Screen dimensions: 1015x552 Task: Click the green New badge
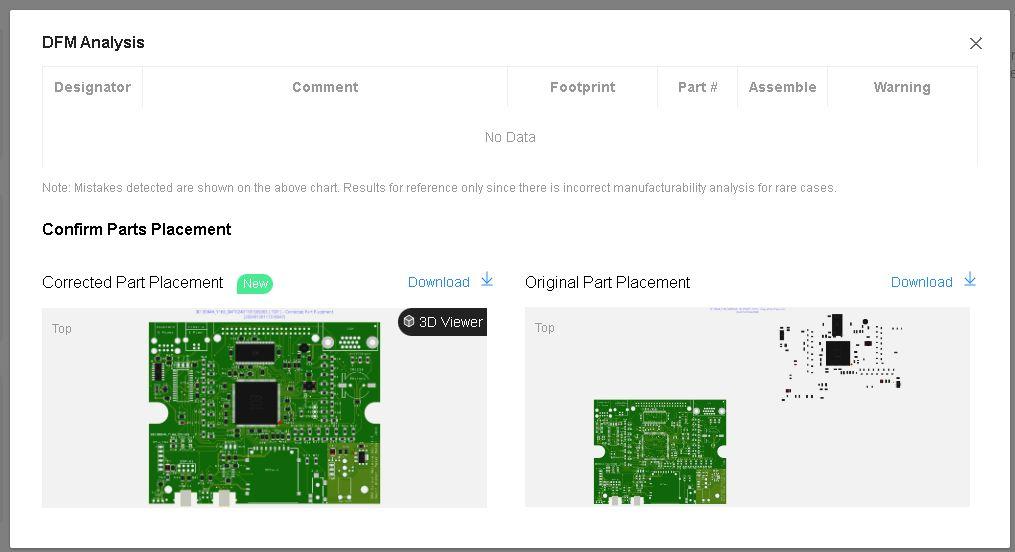coord(255,283)
